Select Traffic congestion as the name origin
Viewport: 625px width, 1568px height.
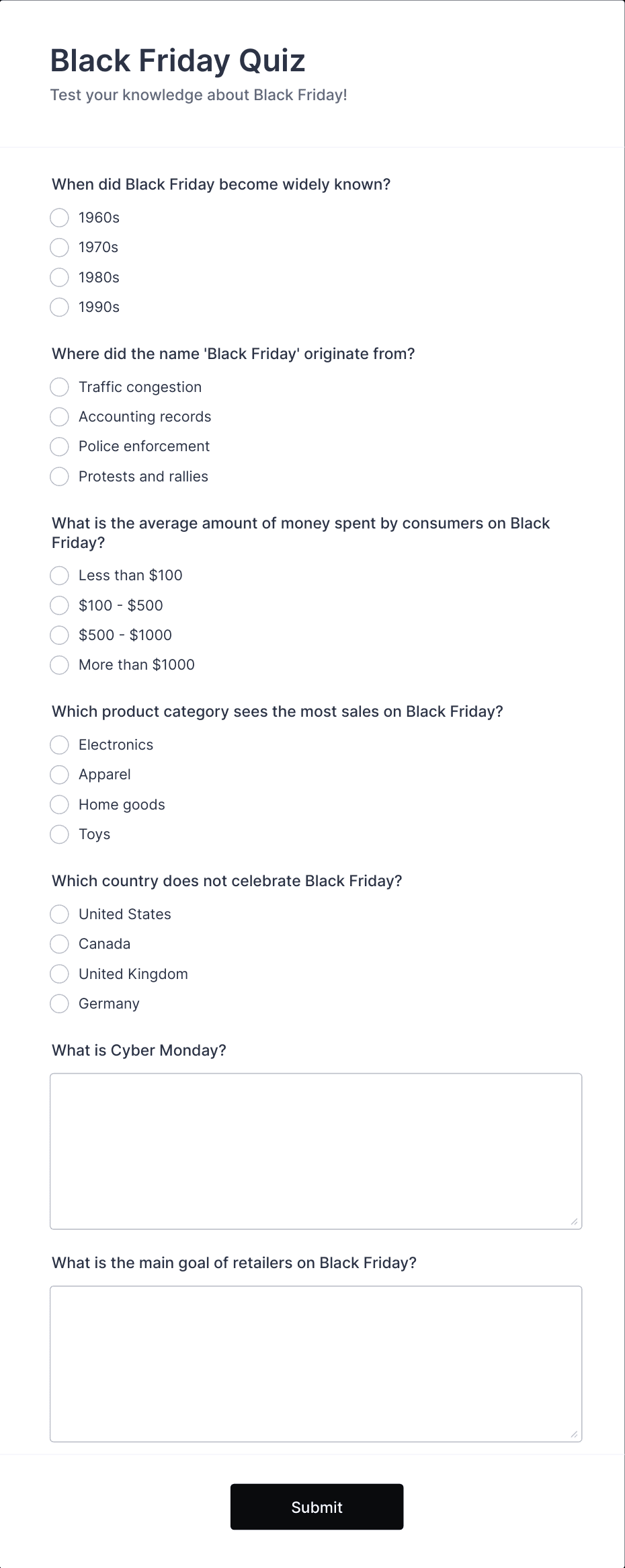59,387
